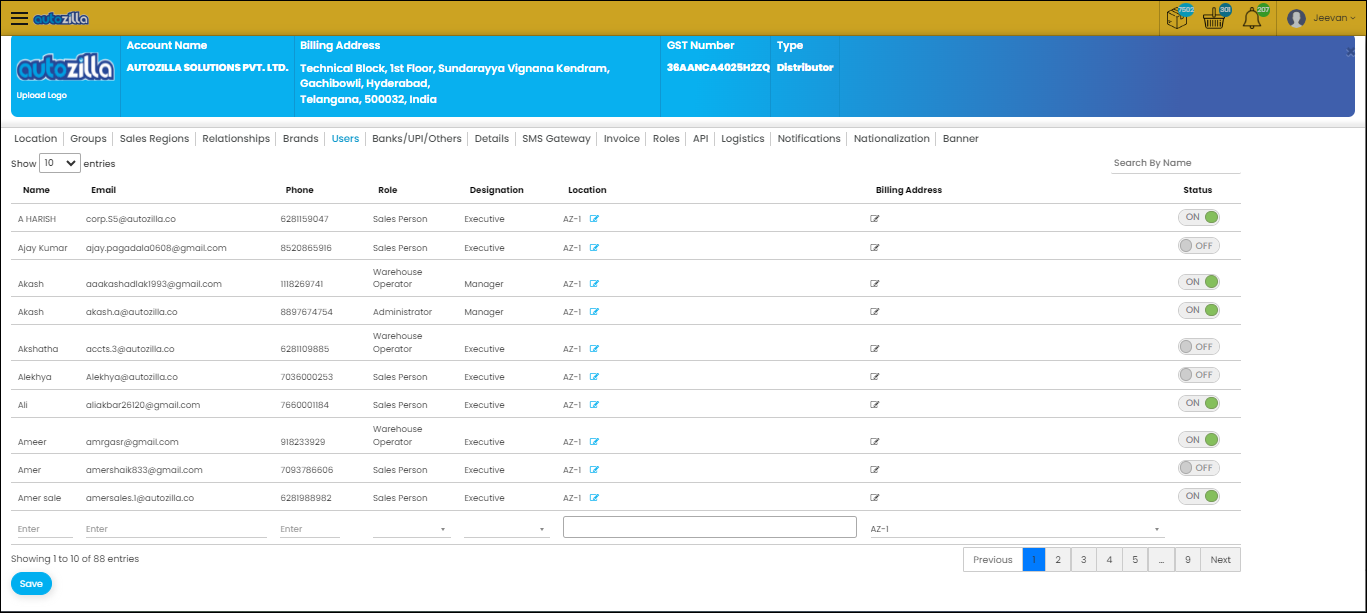Edit location for Alekhya
Image resolution: width=1368 pixels, height=613 pixels.
pyautogui.click(x=594, y=377)
